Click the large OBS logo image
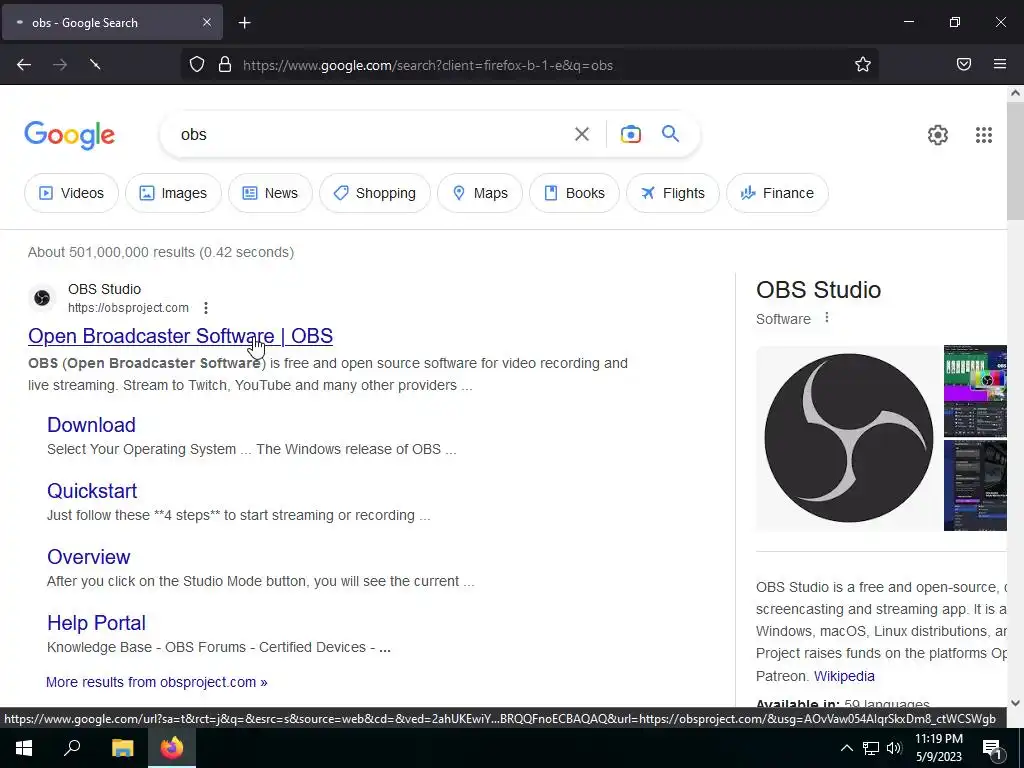Viewport: 1024px width, 768px height. (848, 438)
